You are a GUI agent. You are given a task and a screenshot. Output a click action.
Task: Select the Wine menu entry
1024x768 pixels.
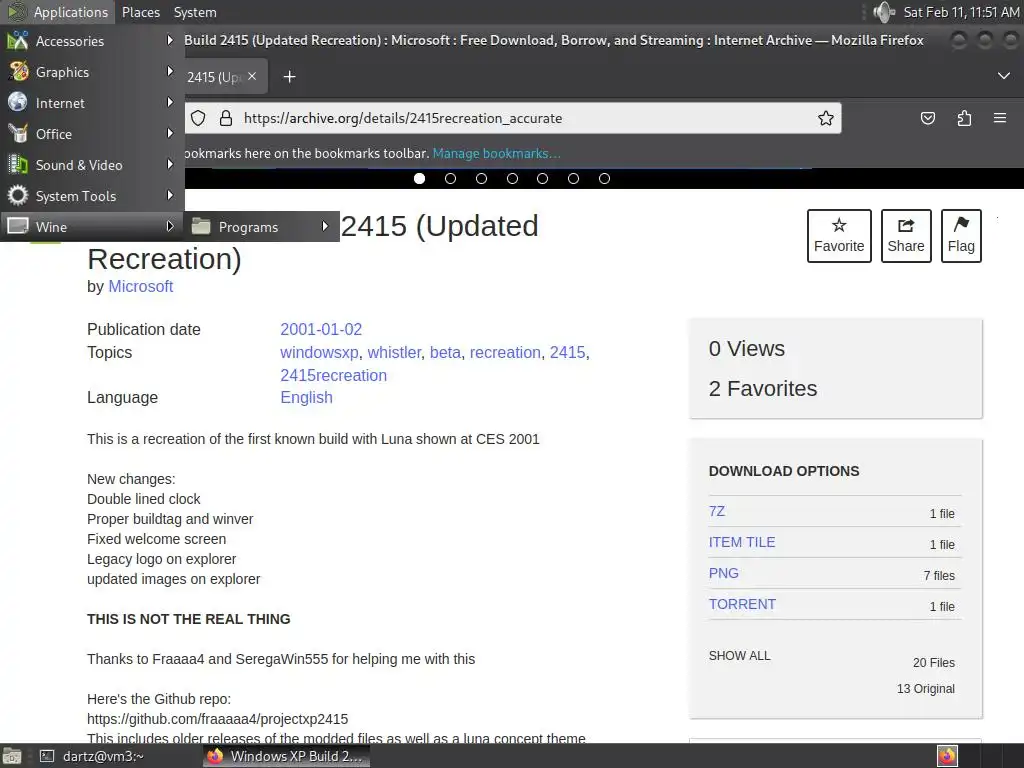coord(92,227)
